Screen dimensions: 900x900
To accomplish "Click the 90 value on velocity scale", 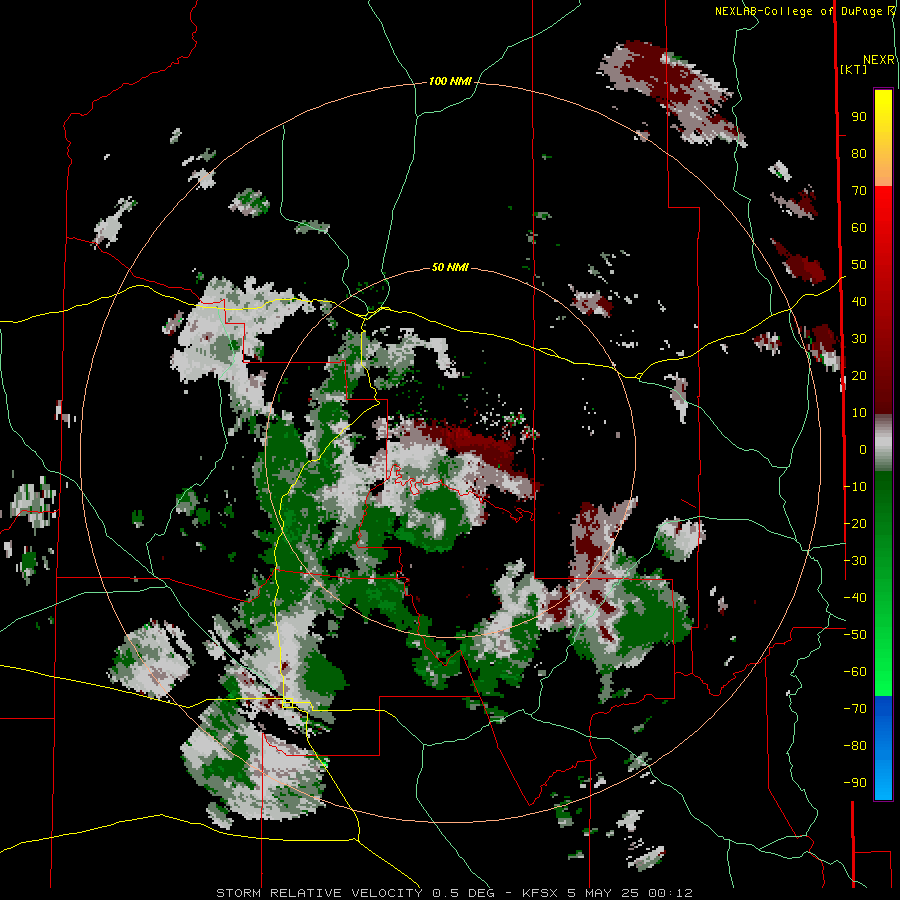I will click(859, 117).
